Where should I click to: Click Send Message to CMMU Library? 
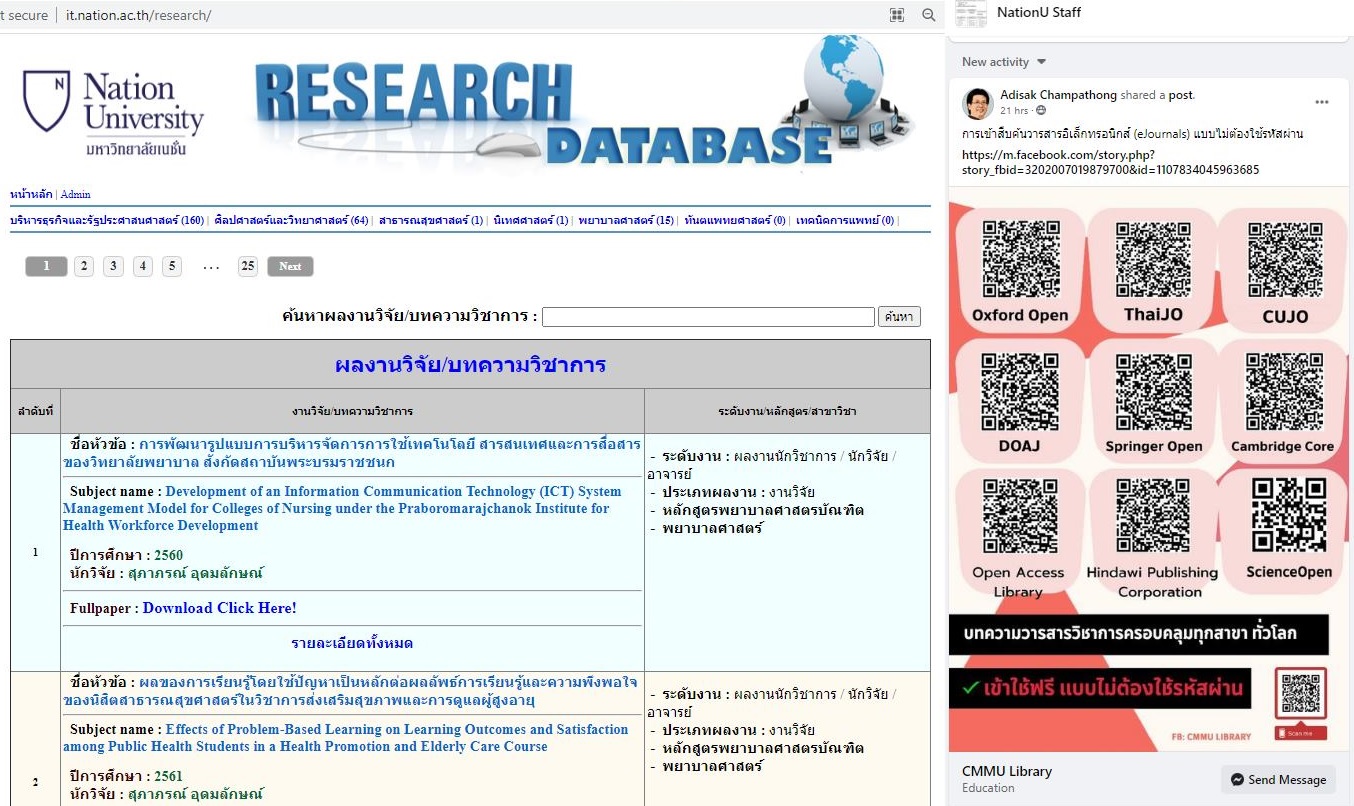point(1278,780)
